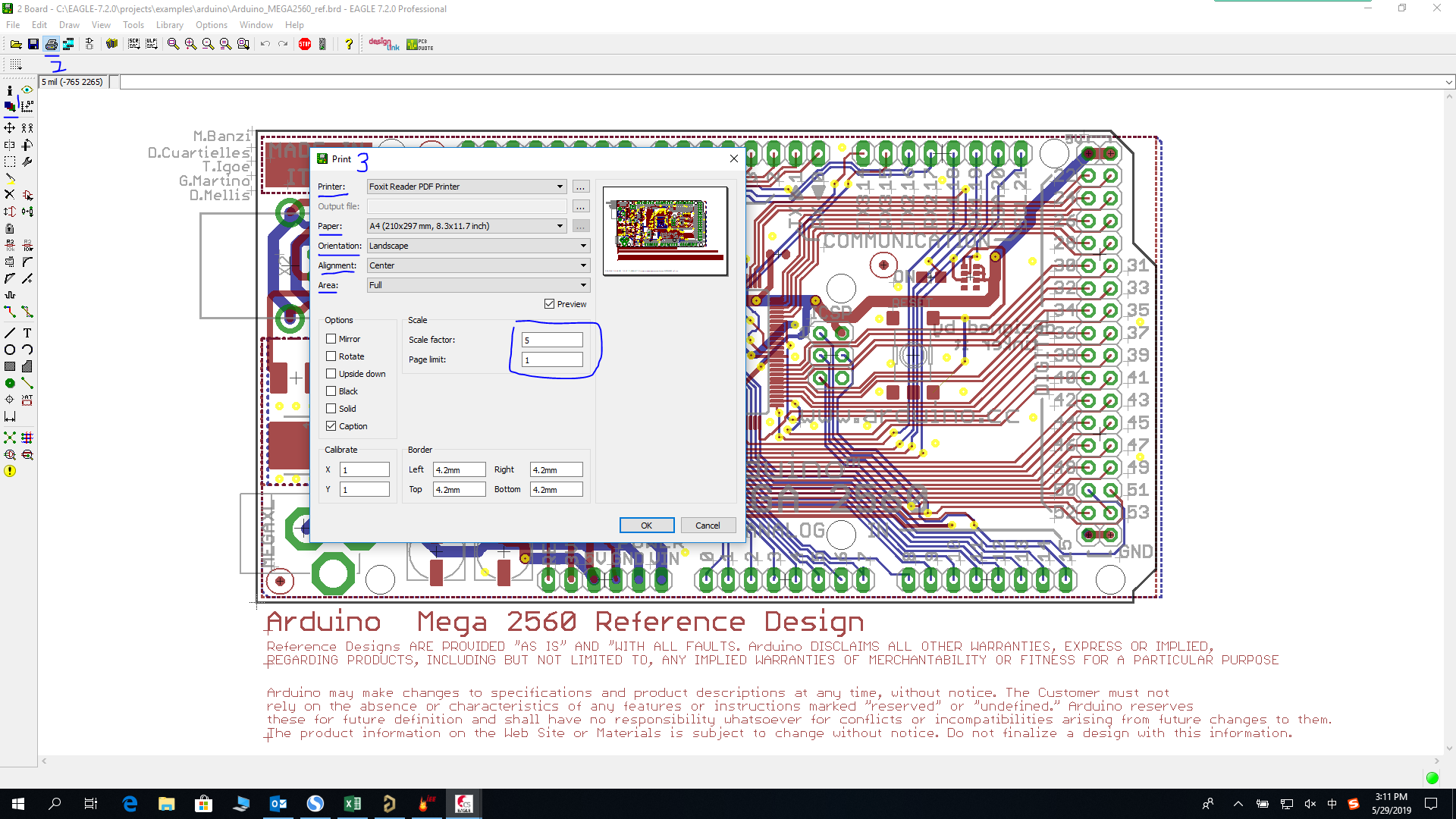The width and height of the screenshot is (1456, 819).
Task: Open help with the yellow question mark
Action: [349, 44]
